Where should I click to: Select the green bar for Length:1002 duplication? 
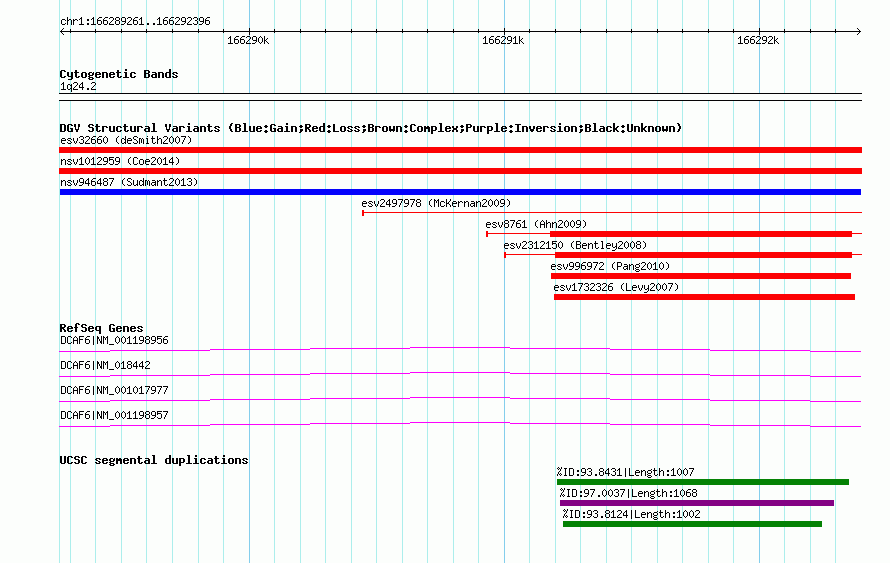[692, 524]
